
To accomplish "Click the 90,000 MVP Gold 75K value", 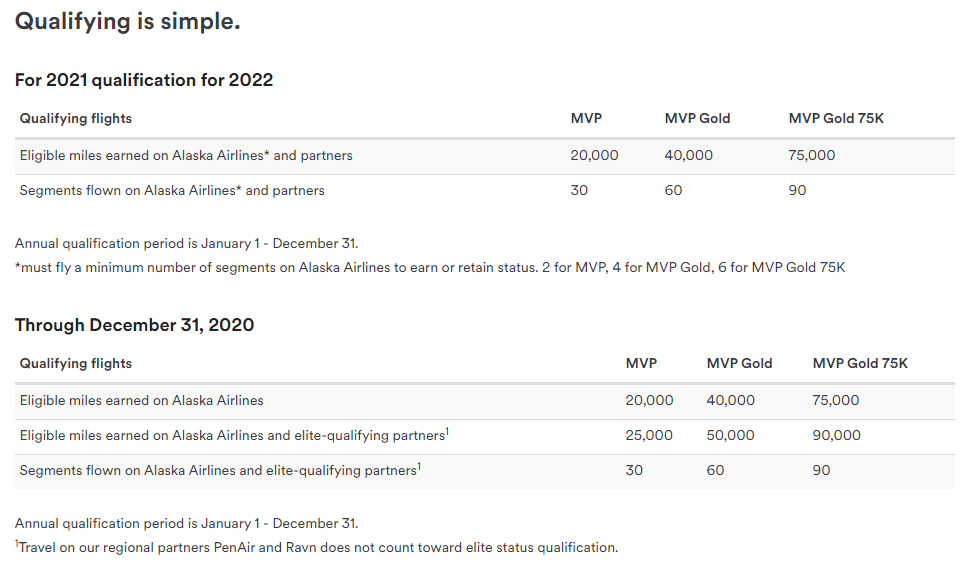I will [836, 436].
